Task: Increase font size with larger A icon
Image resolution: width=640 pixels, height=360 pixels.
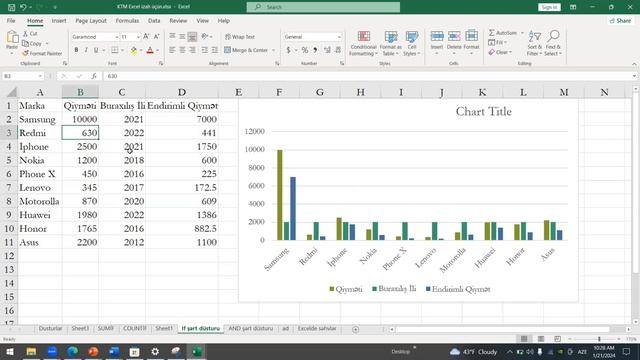Action: tap(146, 37)
